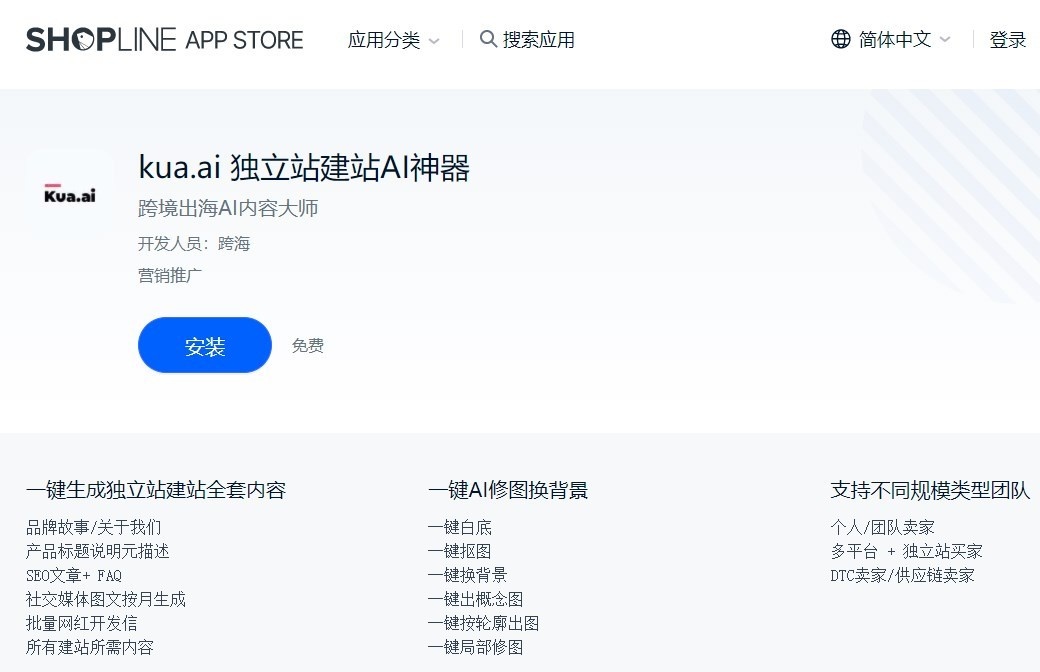This screenshot has width=1040, height=672.
Task: Click the 登录 login link
Action: tap(1008, 39)
